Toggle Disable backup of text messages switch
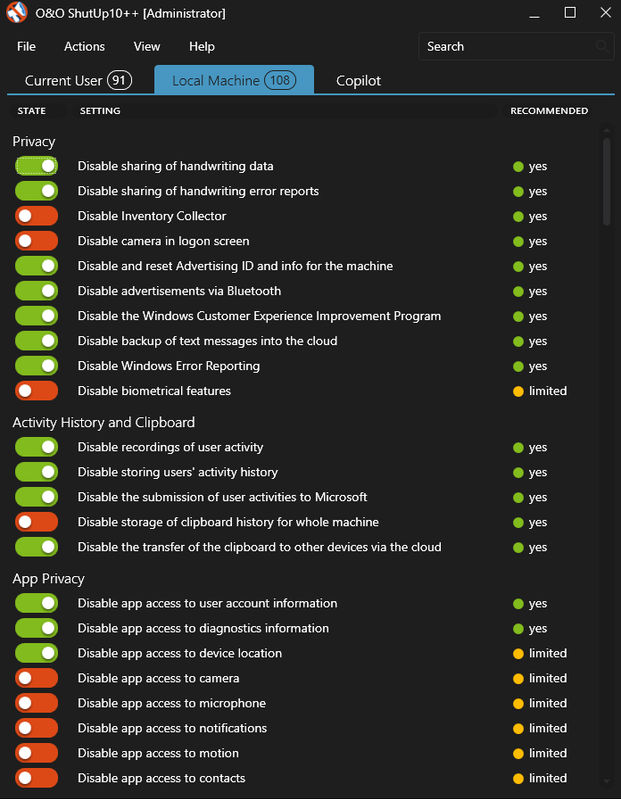Image resolution: width=621 pixels, height=799 pixels. pos(36,341)
